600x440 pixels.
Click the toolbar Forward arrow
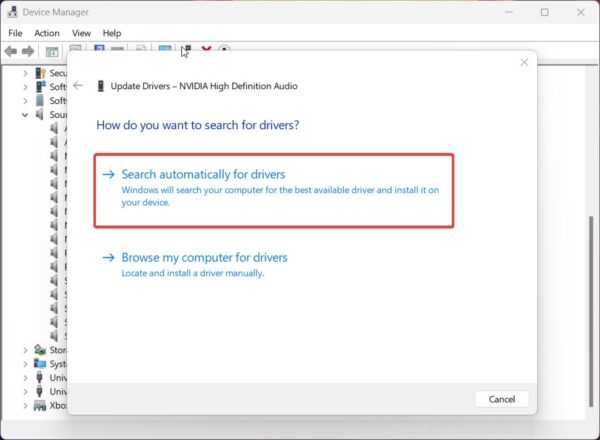pos(28,51)
